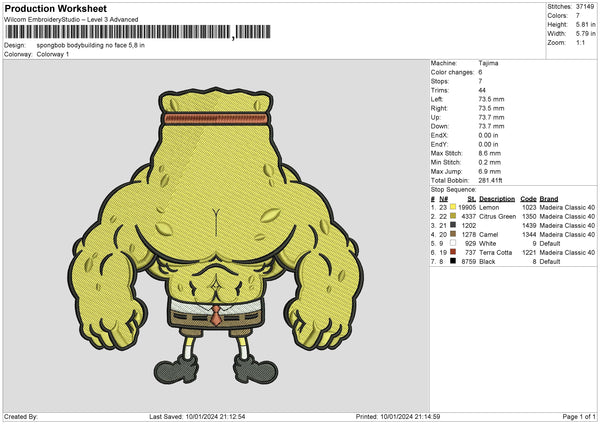This screenshot has height=424, width=600.
Task: Click the Total Bobbin value '281.41ft'
Action: pos(490,180)
